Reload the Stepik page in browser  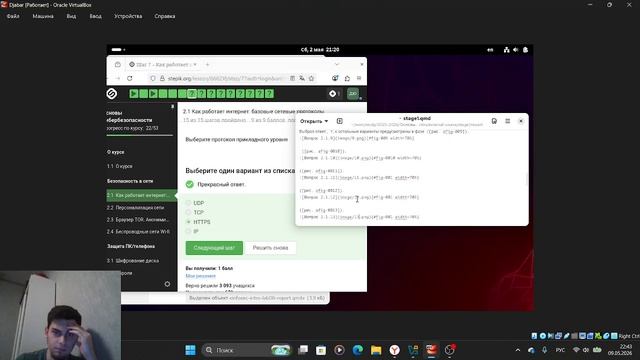coord(130,78)
